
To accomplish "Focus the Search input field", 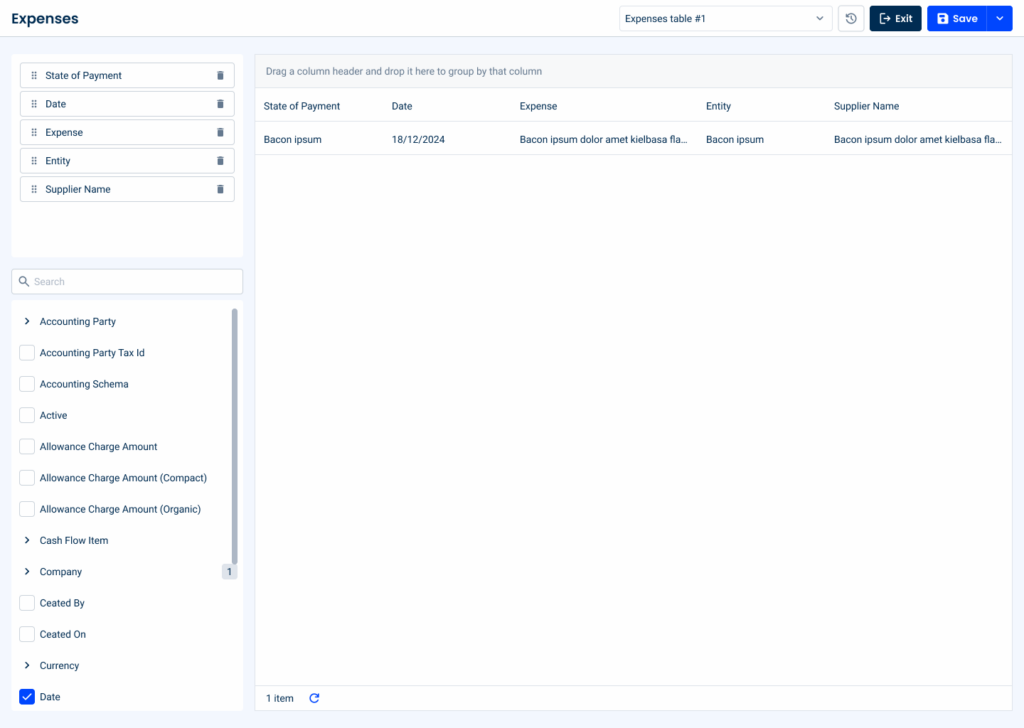I will click(x=127, y=281).
